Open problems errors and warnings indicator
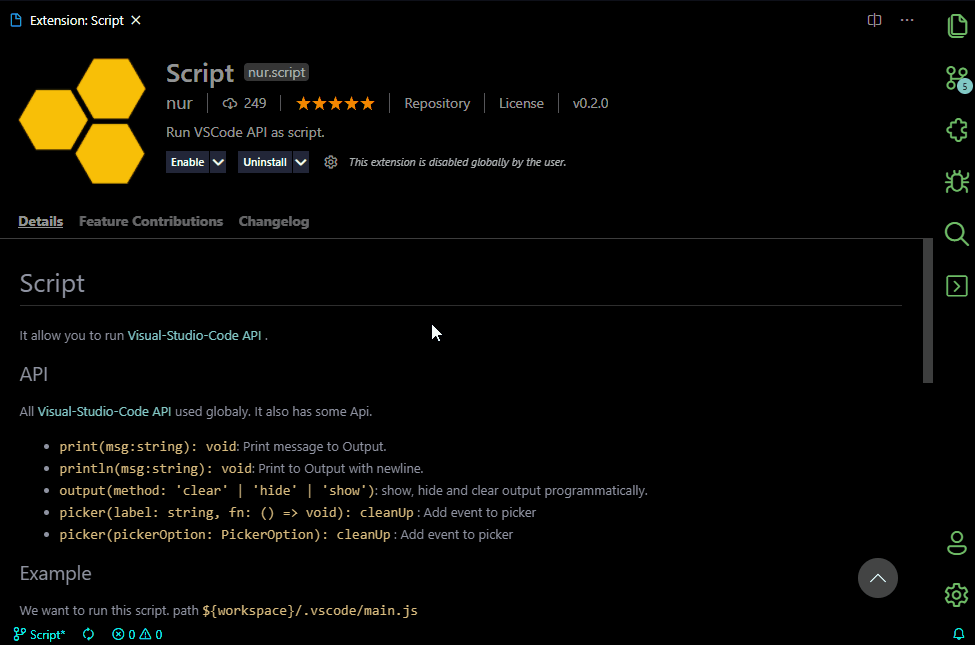The width and height of the screenshot is (975, 645). [137, 634]
